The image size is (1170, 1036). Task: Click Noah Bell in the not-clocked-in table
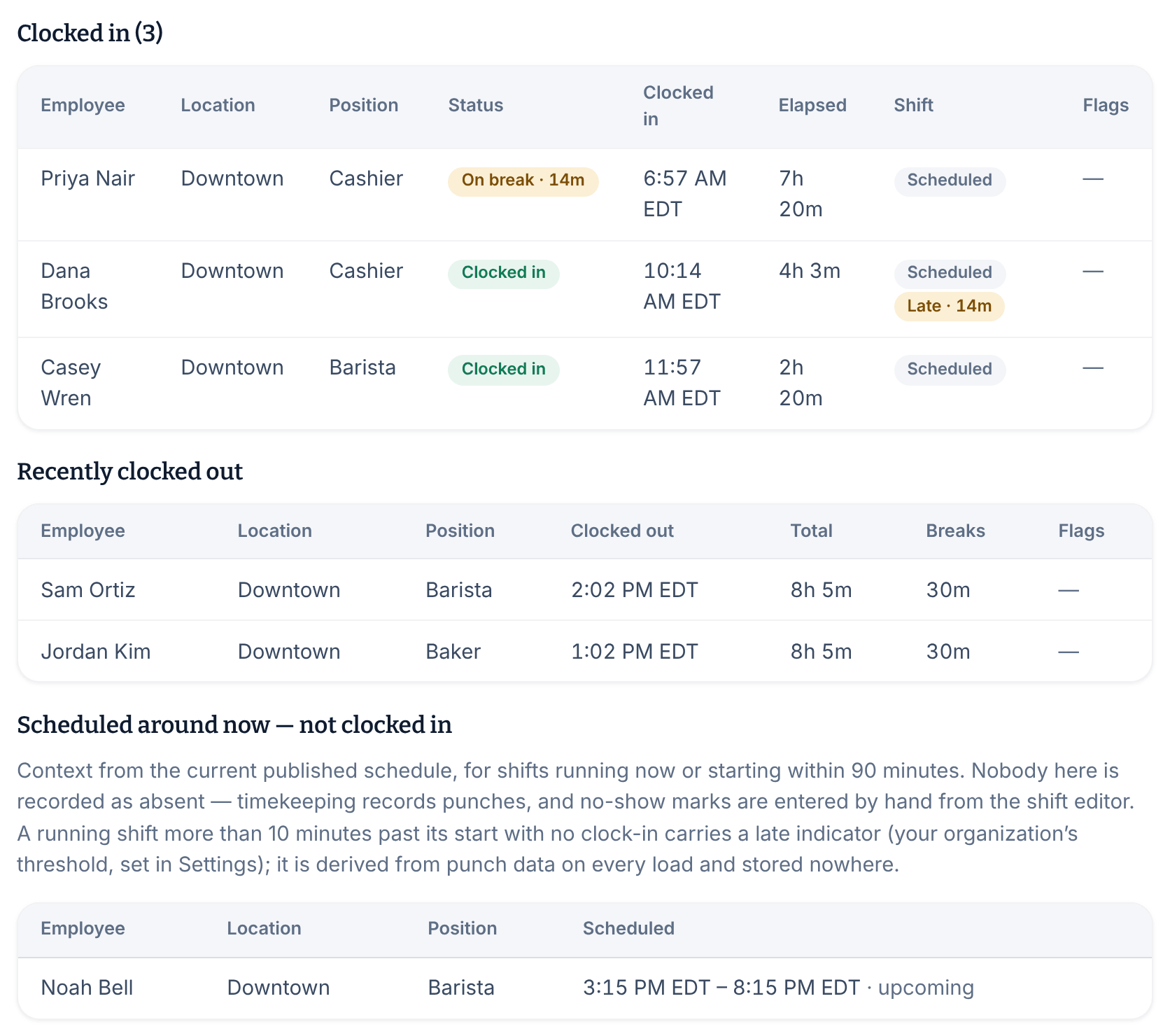point(87,988)
